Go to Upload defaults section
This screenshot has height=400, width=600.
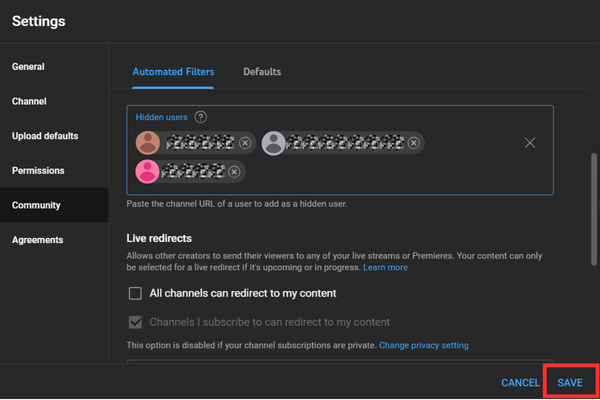click(45, 136)
